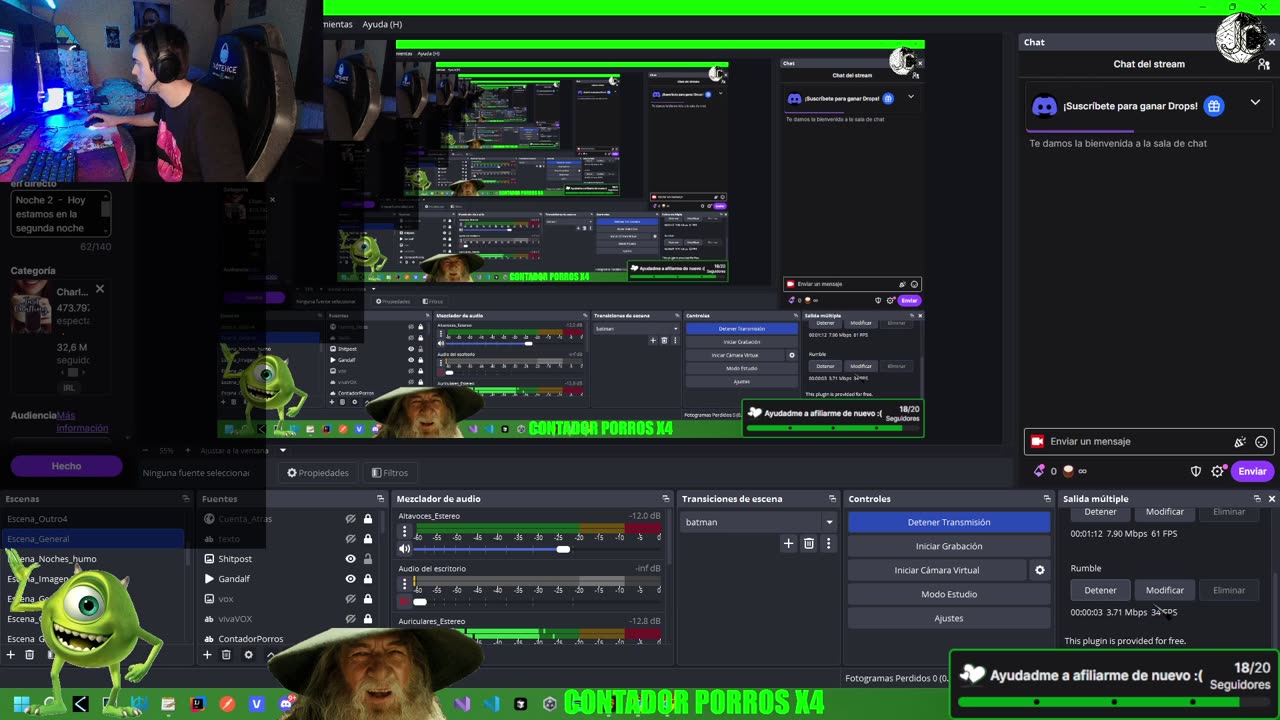Delete selected source with Fuentes trash icon

pyautogui.click(x=226, y=655)
